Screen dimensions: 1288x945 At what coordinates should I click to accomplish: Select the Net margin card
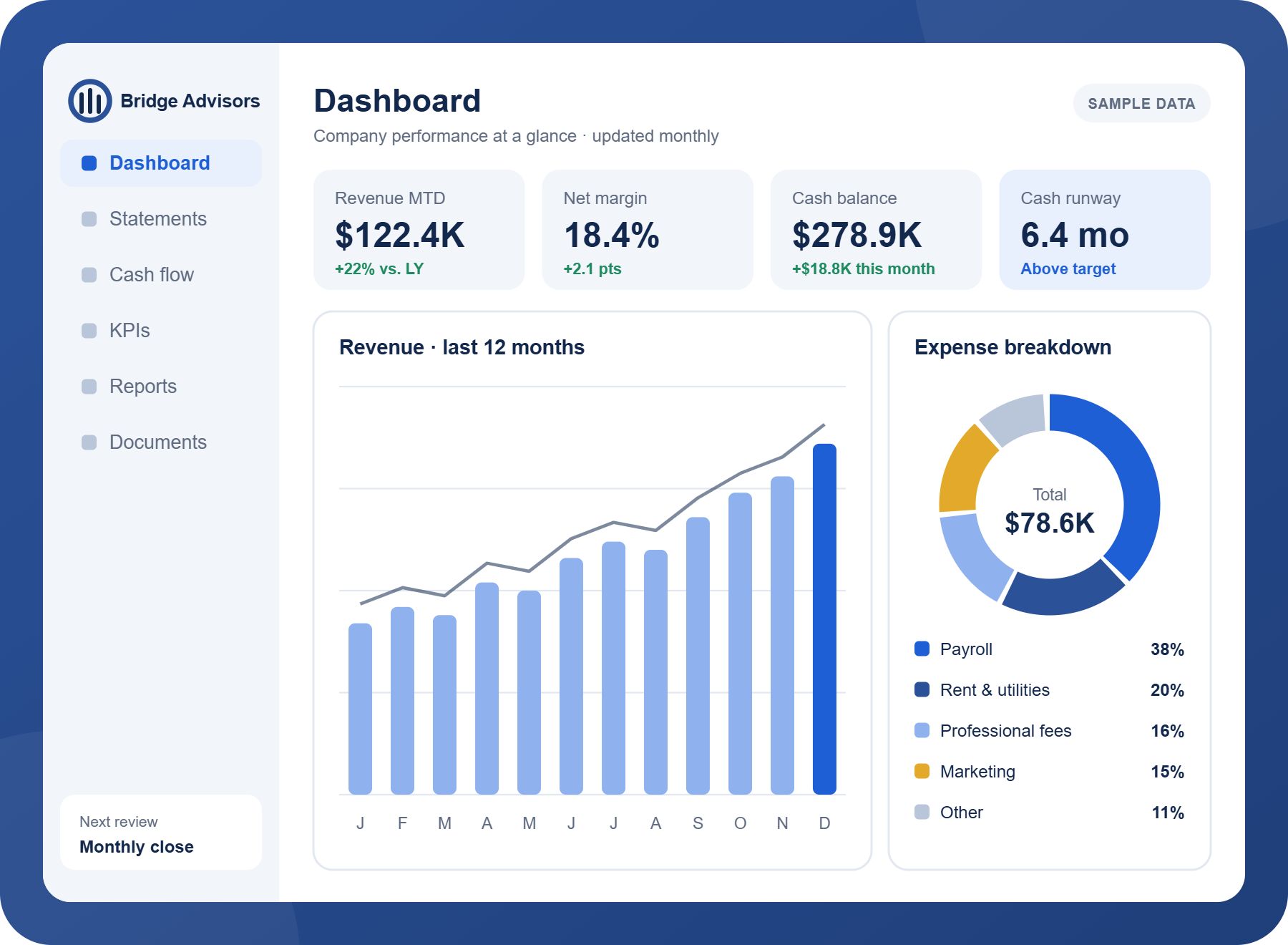[x=648, y=230]
